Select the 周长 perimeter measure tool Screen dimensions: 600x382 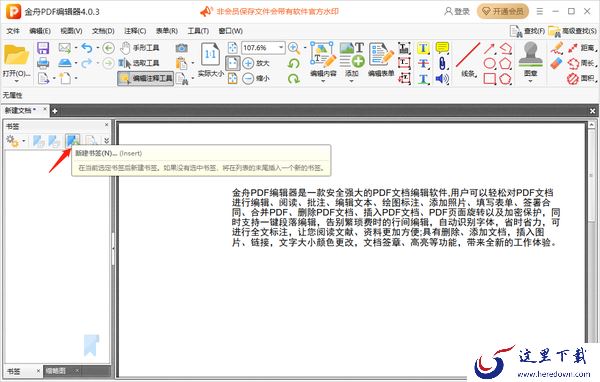click(582, 64)
